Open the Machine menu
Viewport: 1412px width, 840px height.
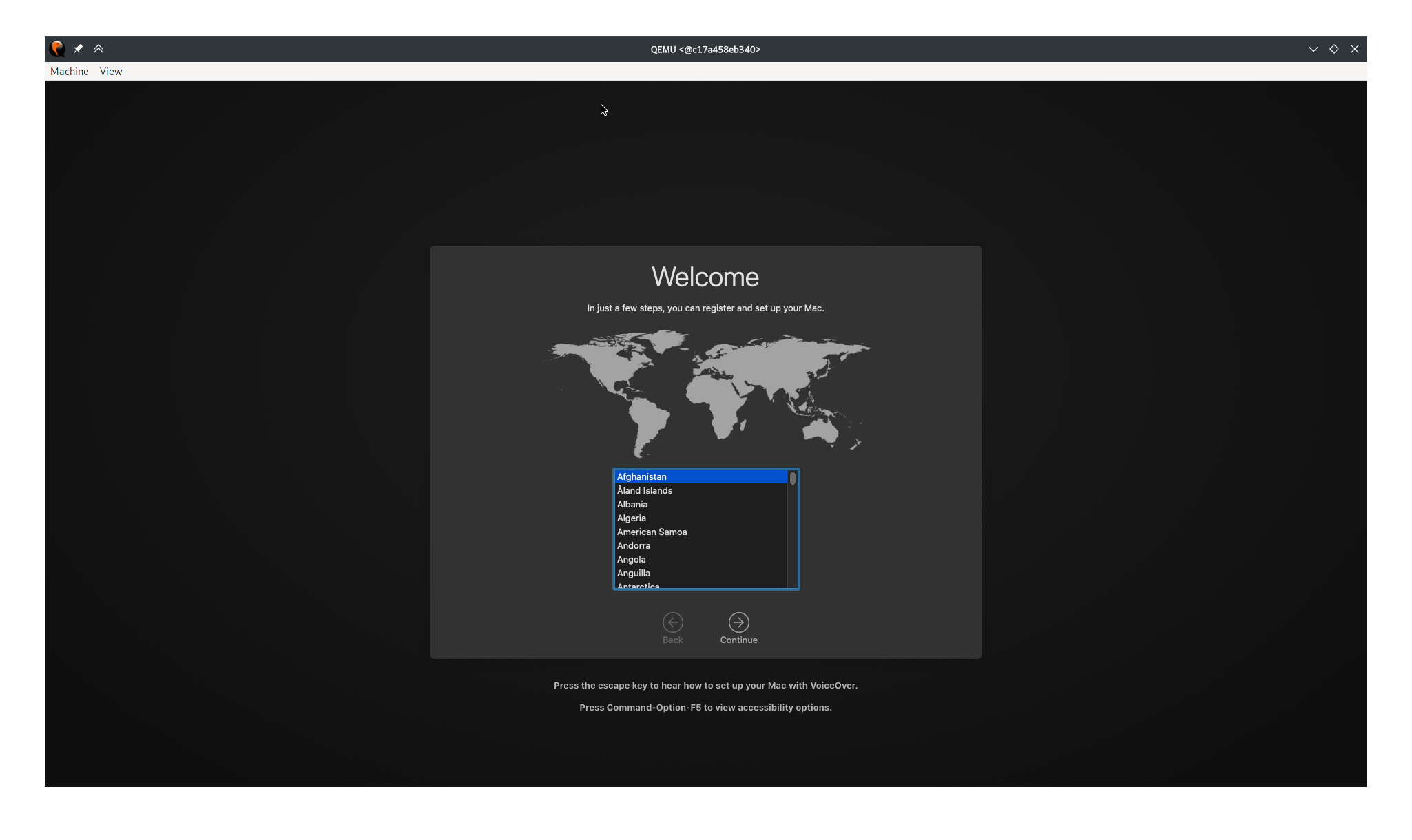tap(69, 72)
